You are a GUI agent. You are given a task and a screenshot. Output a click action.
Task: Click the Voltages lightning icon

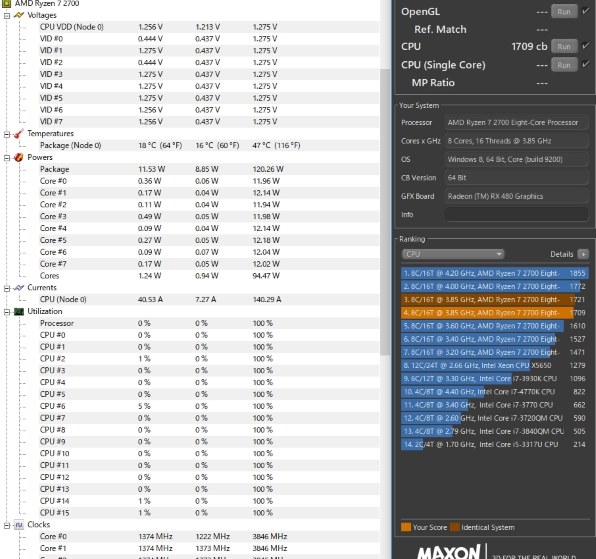[18, 15]
